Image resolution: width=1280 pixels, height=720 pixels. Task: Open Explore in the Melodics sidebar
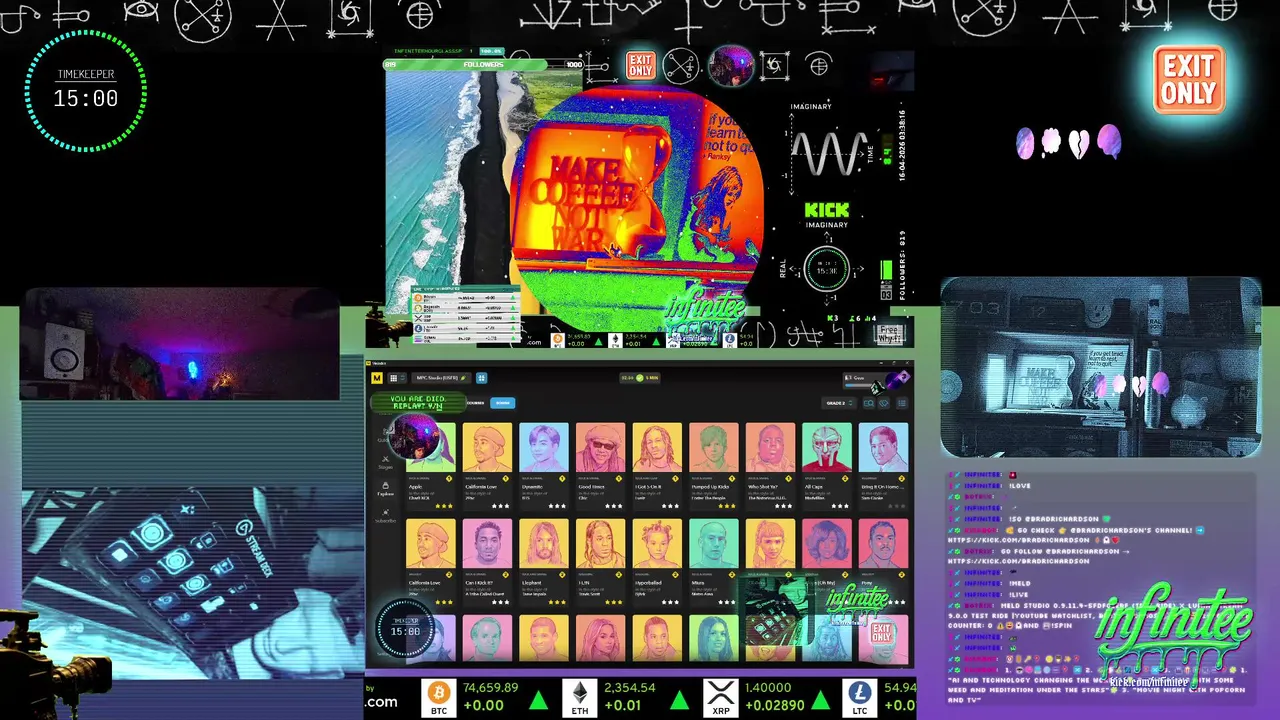coord(385,489)
